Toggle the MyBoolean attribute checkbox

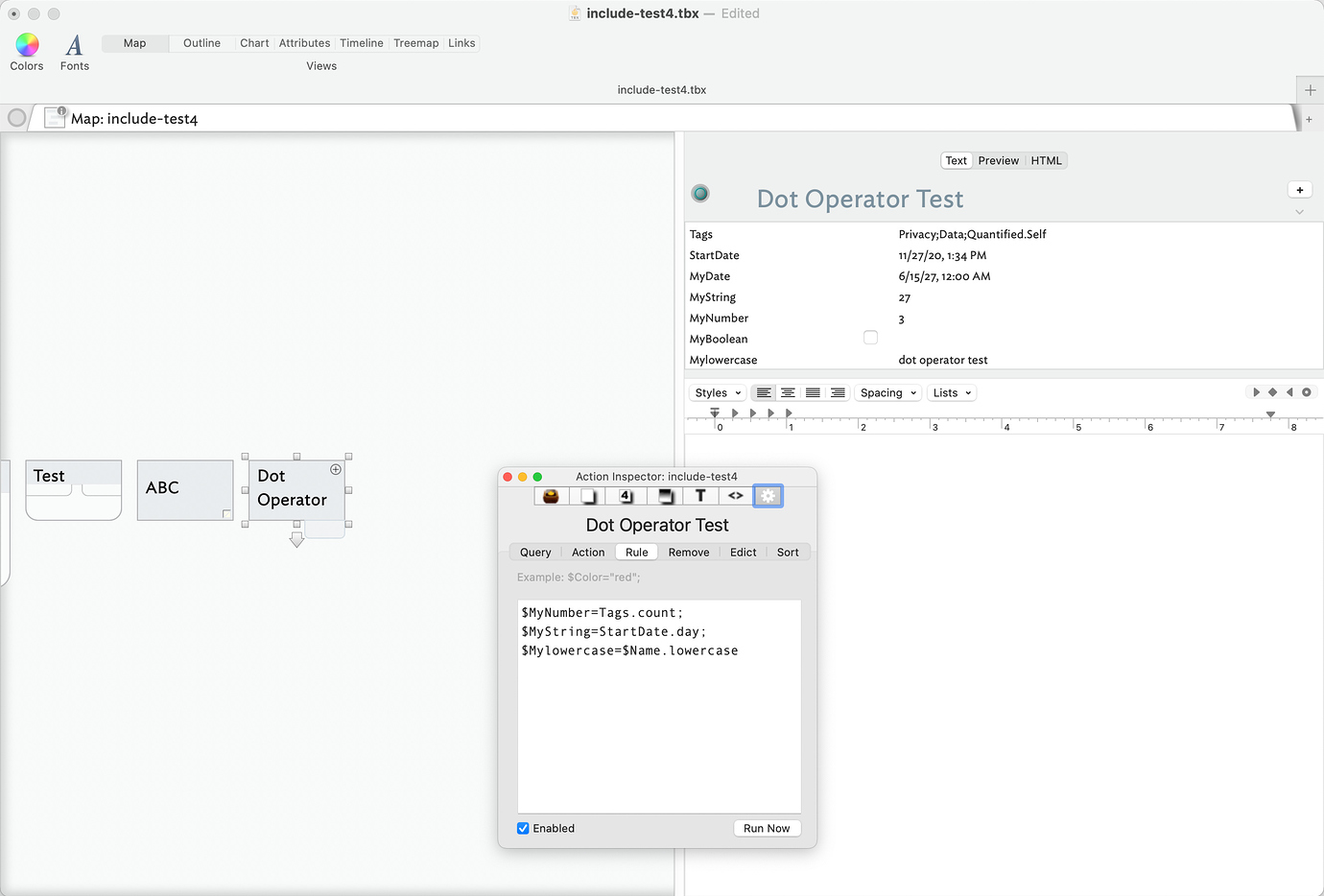point(870,337)
